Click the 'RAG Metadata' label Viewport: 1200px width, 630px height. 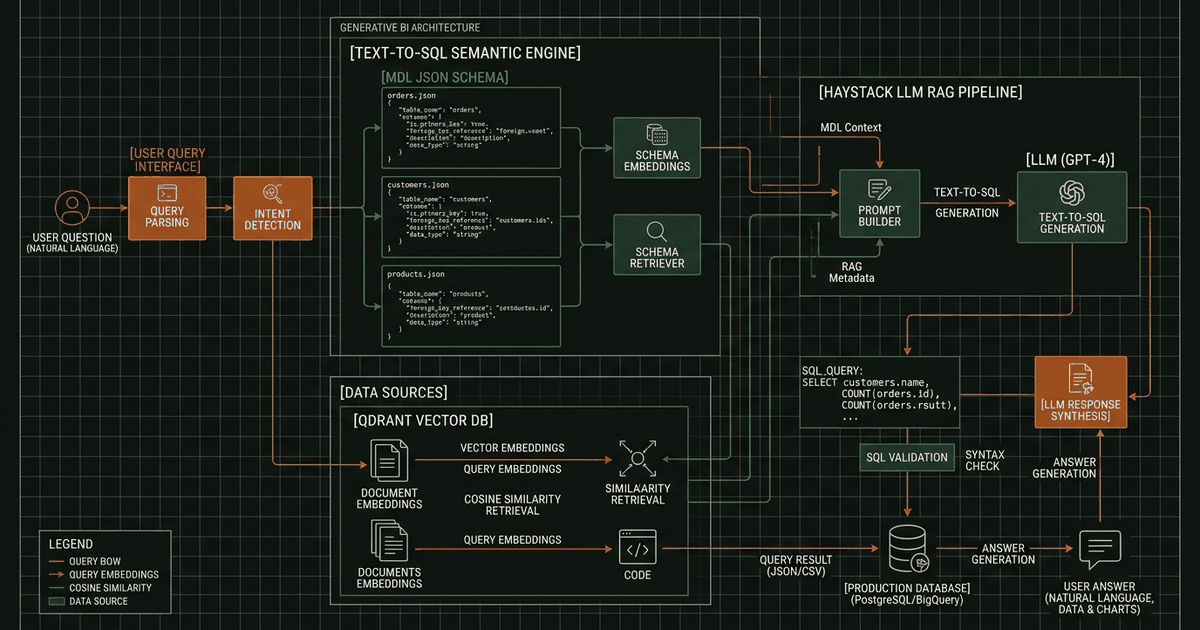pyautogui.click(x=851, y=272)
